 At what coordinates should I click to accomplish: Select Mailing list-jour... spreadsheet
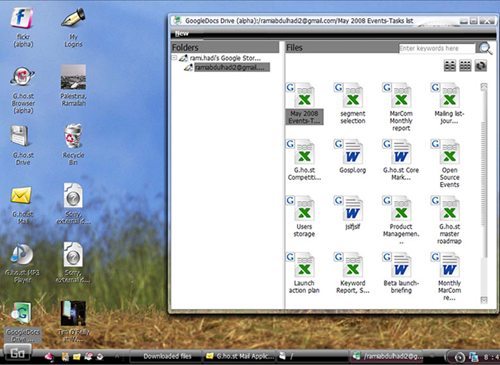(x=449, y=103)
